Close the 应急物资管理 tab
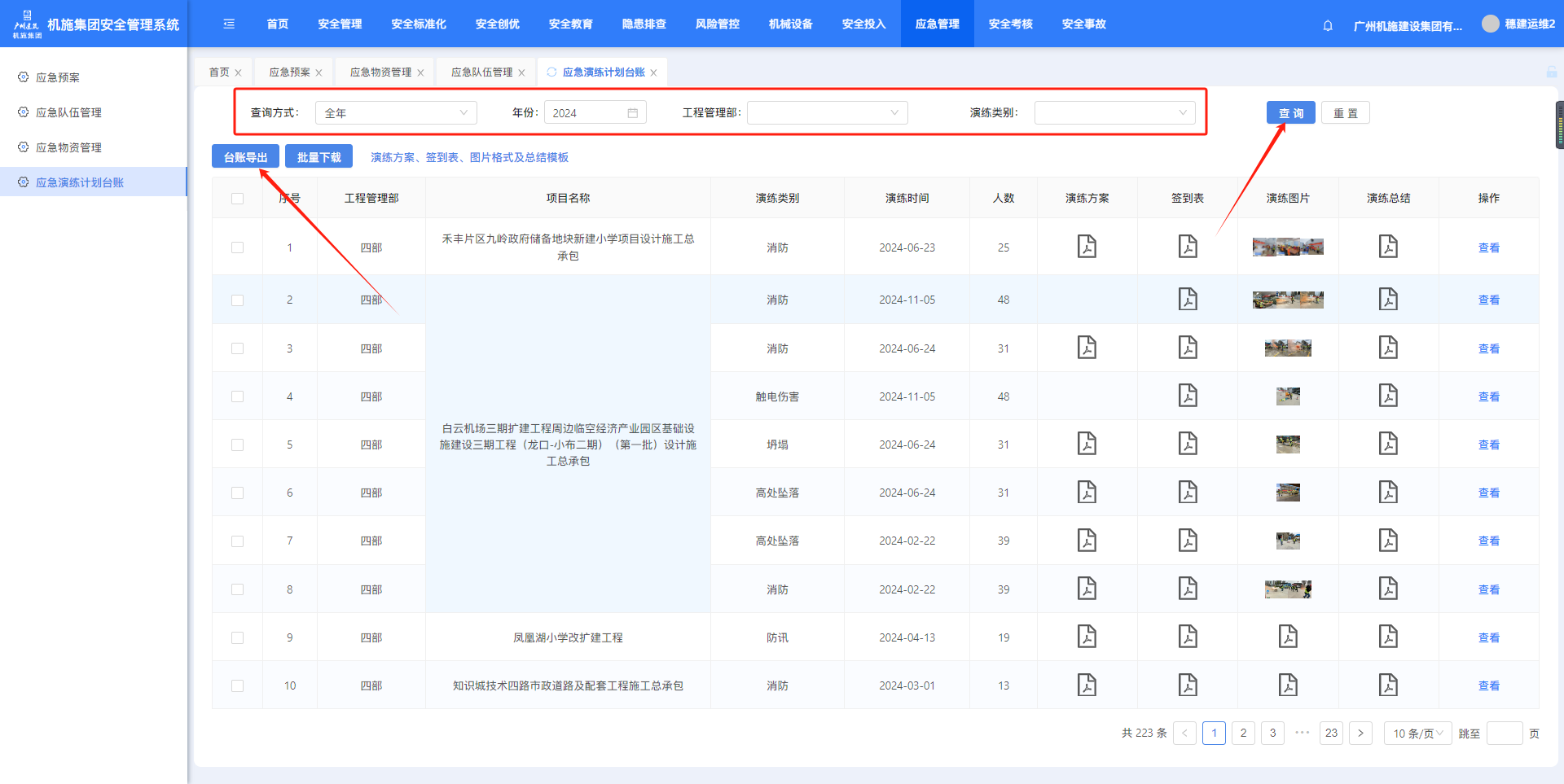Screen dimensions: 1564x784 420,72
